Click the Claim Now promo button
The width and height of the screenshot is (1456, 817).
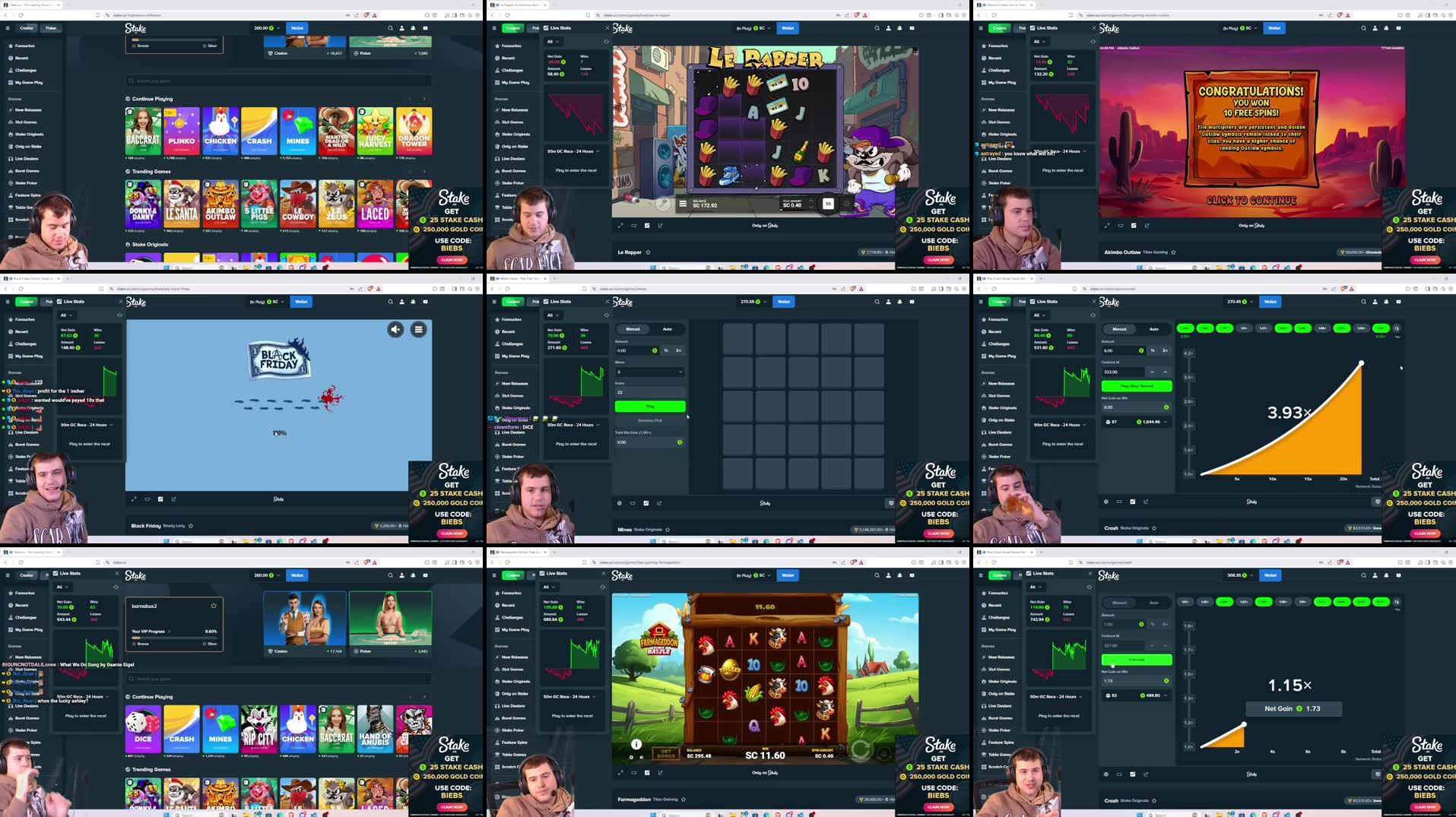click(452, 259)
